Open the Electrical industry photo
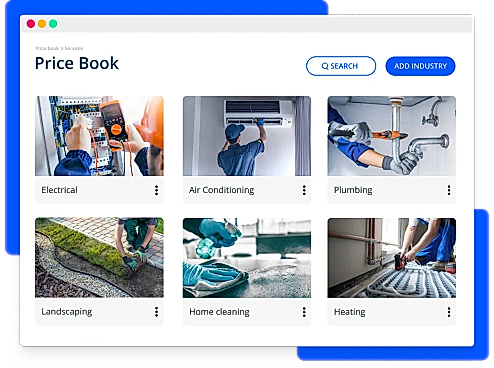Screen dimensions: 494x368 (x=99, y=136)
